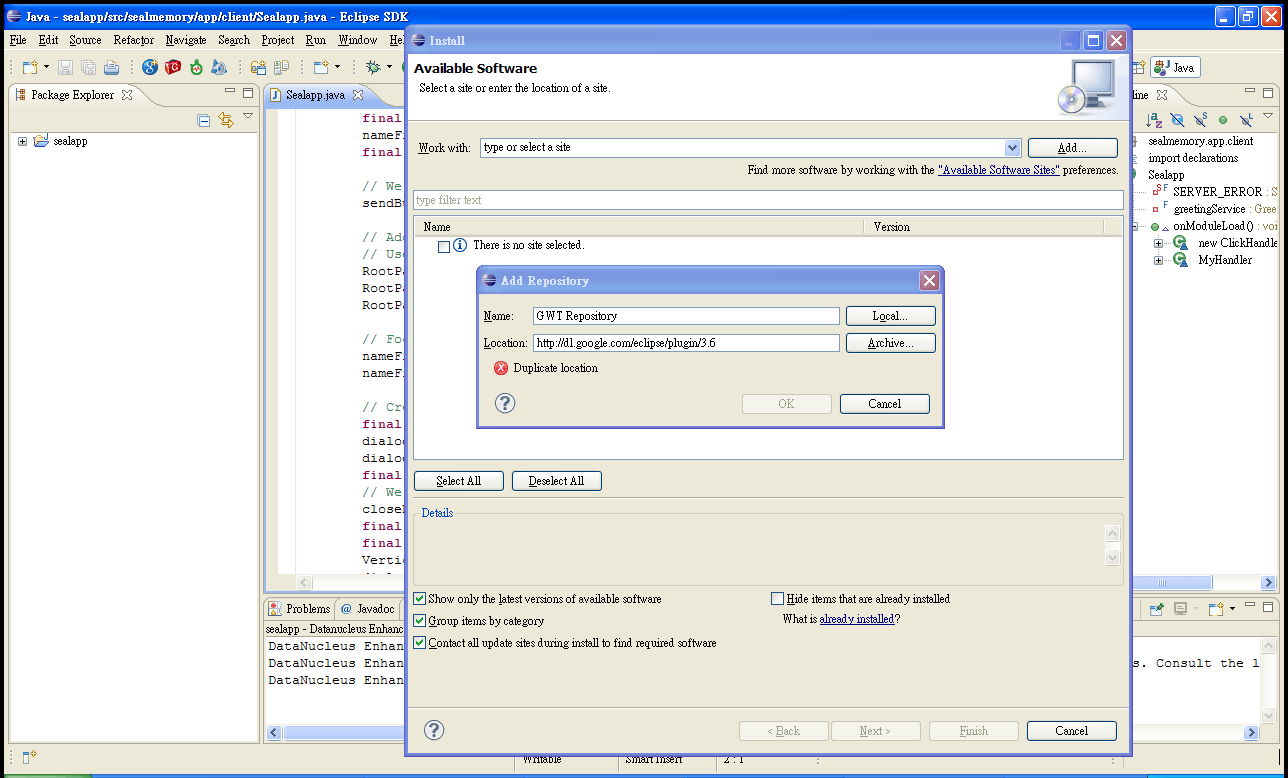Click the Save All toolbar icon

[89, 68]
